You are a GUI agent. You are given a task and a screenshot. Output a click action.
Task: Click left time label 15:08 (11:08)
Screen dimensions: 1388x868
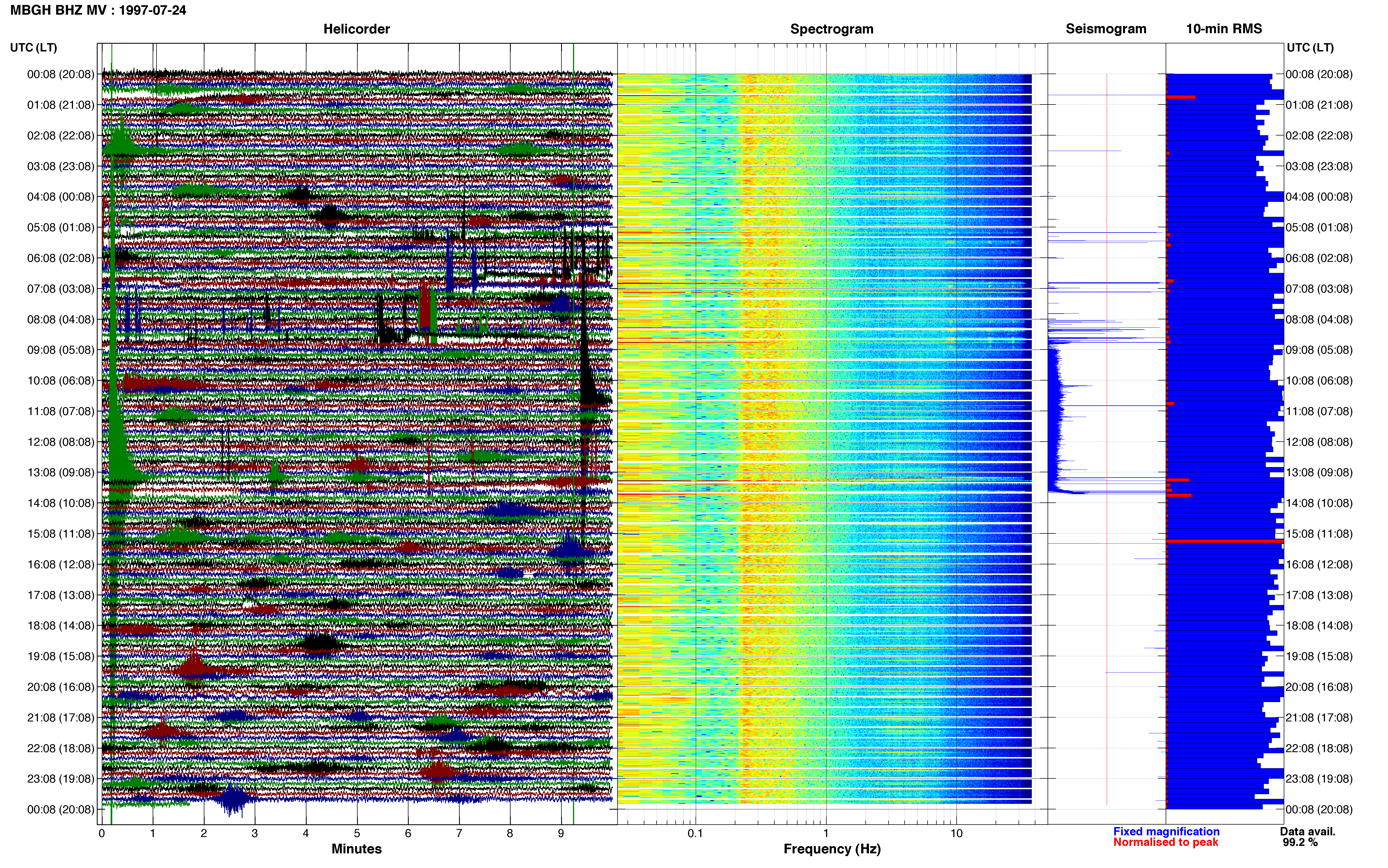tap(61, 534)
